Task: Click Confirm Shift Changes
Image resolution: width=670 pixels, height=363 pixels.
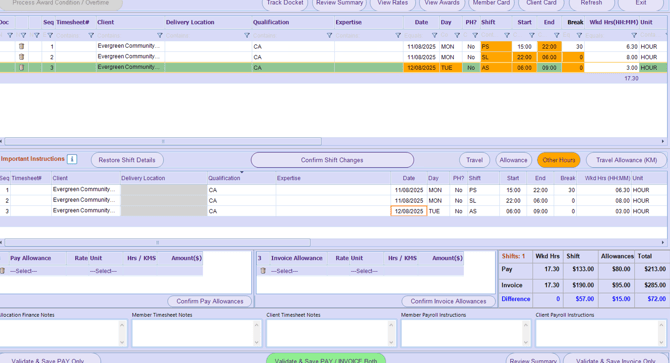Action: pos(332,160)
